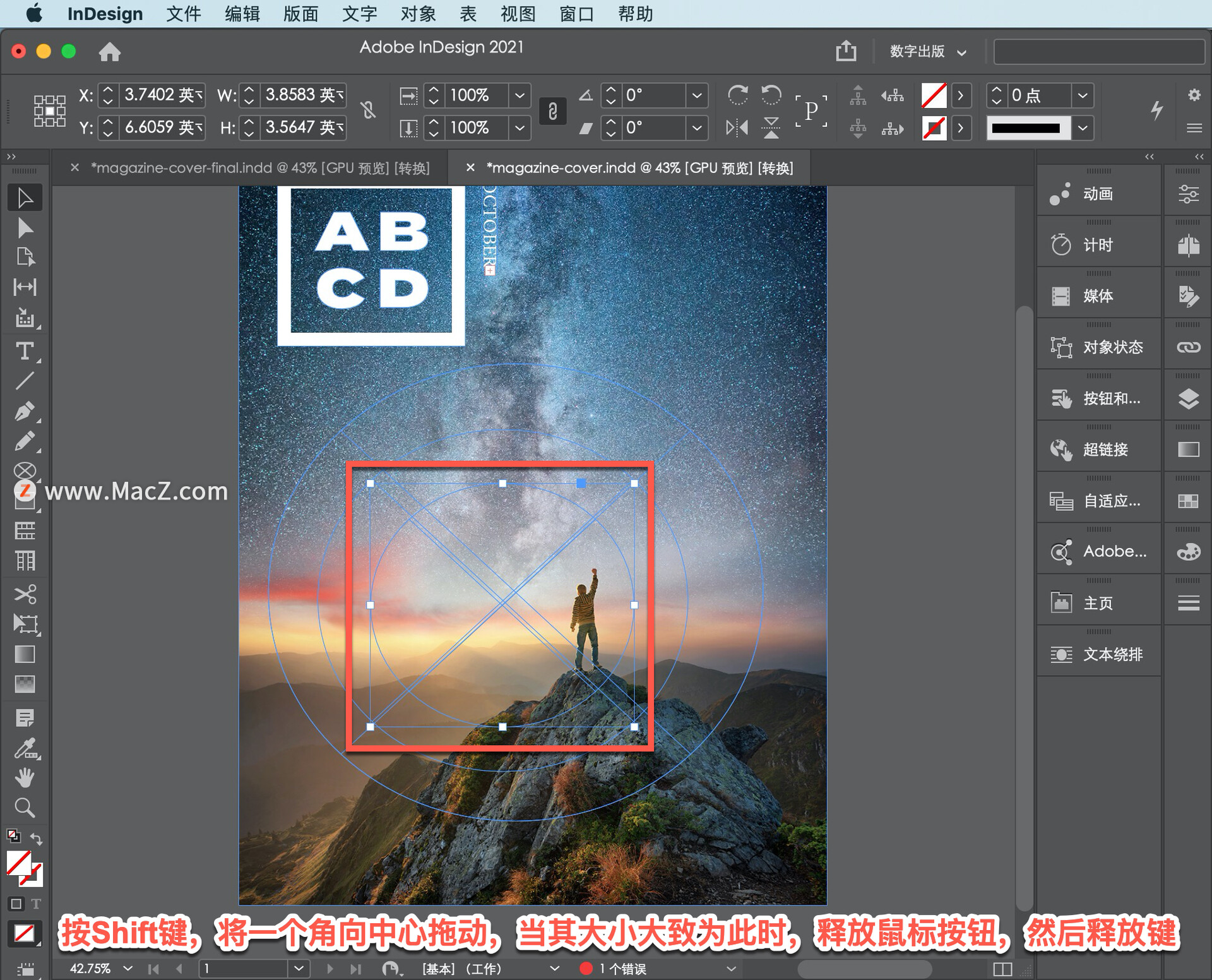The image size is (1212, 980).
Task: Open the 窗口 menu
Action: [576, 14]
